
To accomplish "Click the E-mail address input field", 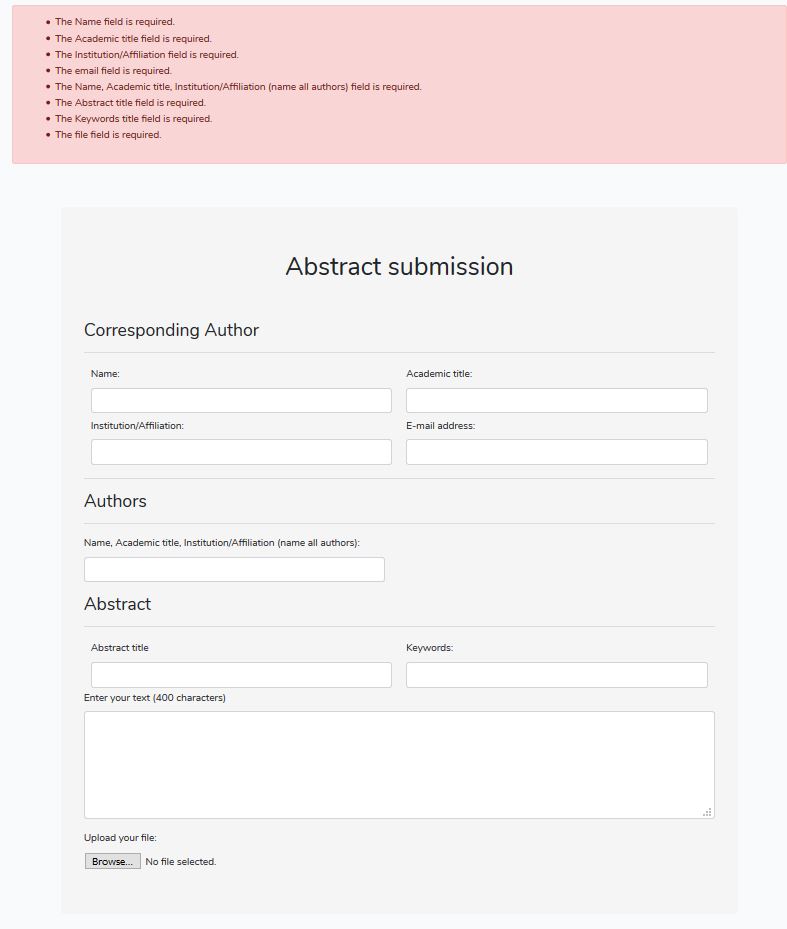I will click(555, 451).
